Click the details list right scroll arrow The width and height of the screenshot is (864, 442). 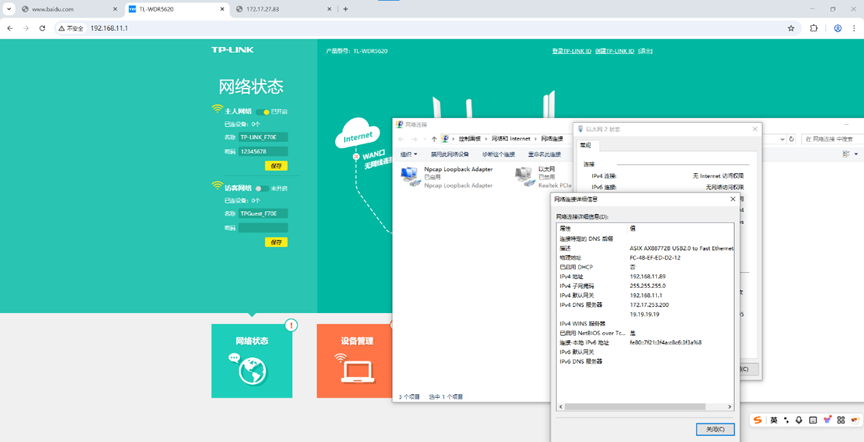click(730, 407)
